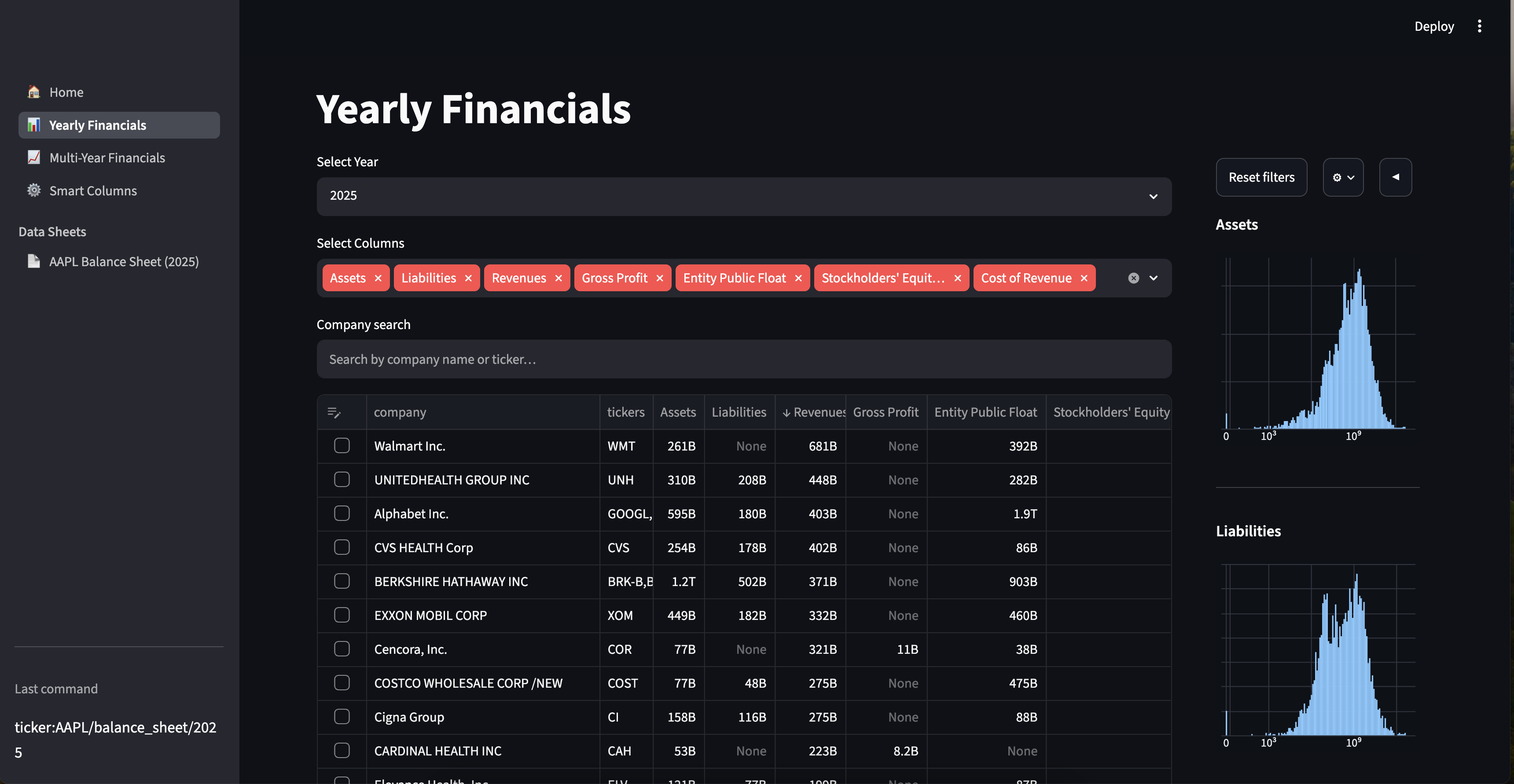Click the three-dot app menu icon
This screenshot has width=1514, height=784.
[1479, 26]
